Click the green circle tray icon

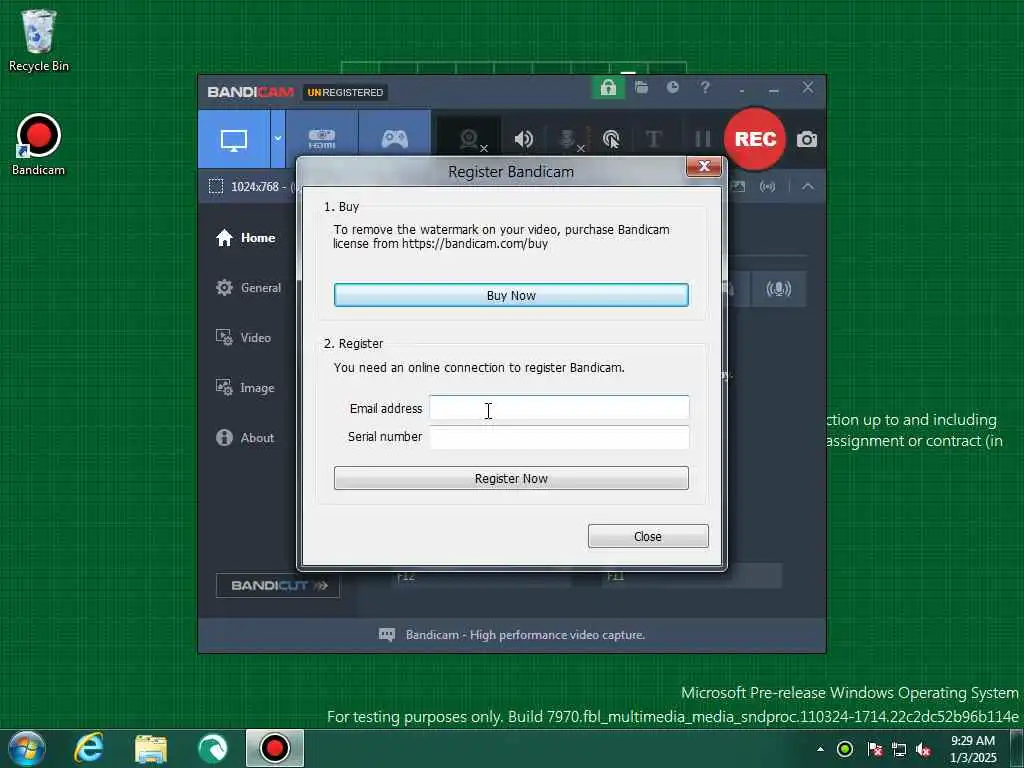[x=845, y=749]
